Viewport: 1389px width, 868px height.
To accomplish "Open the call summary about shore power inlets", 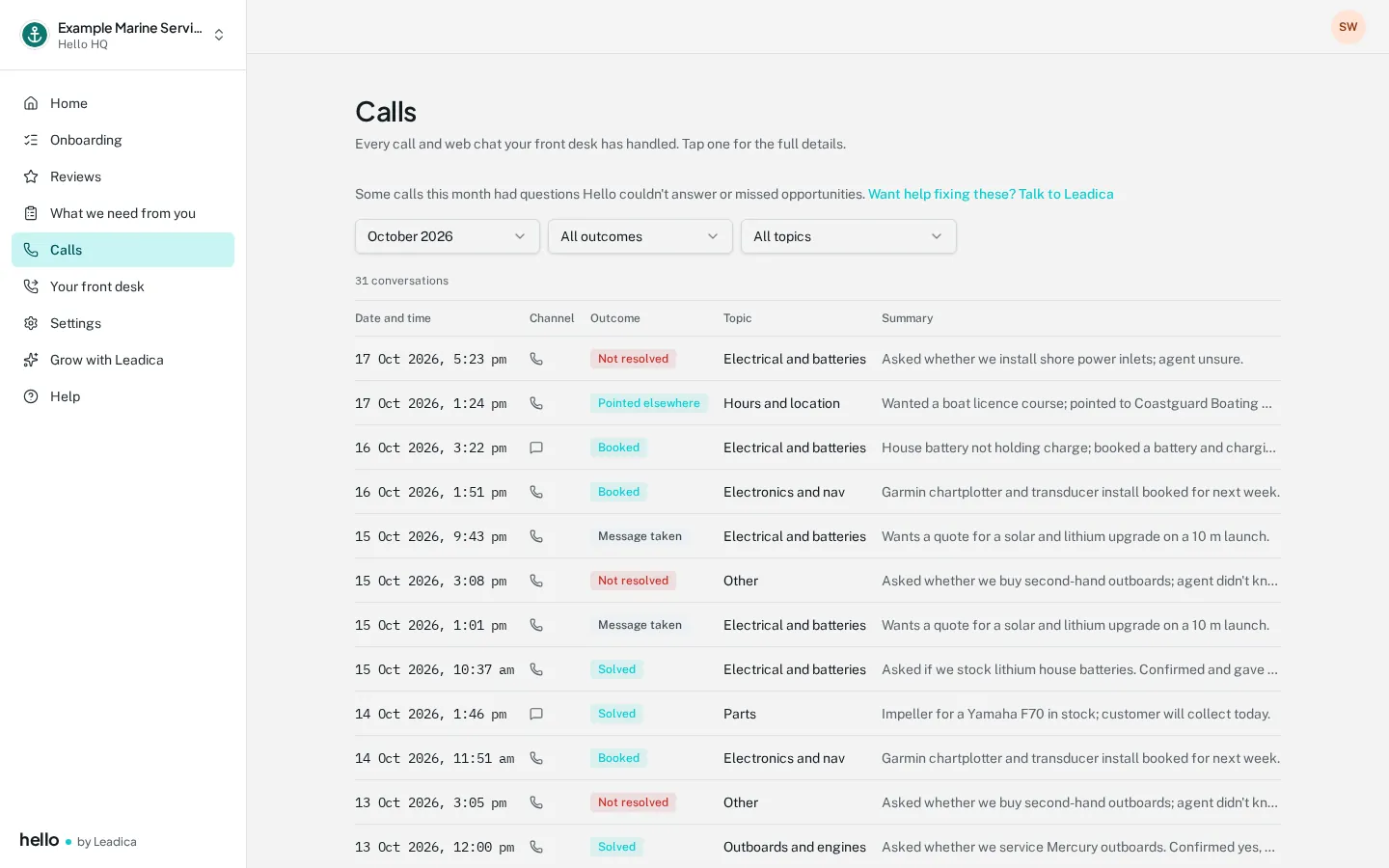I will click(x=1062, y=359).
